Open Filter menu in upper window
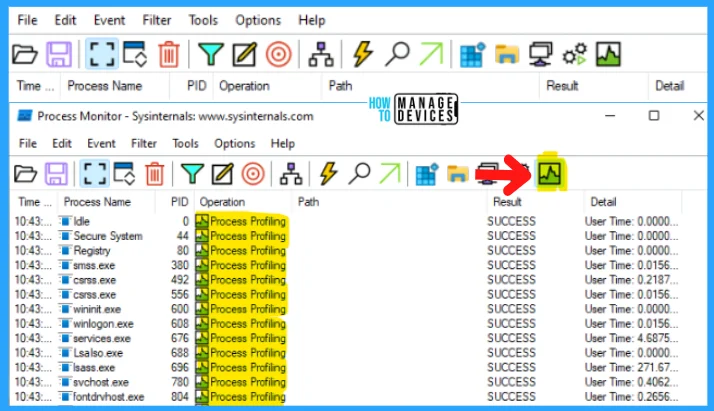Screen dimensions: 714x411 tap(157, 20)
